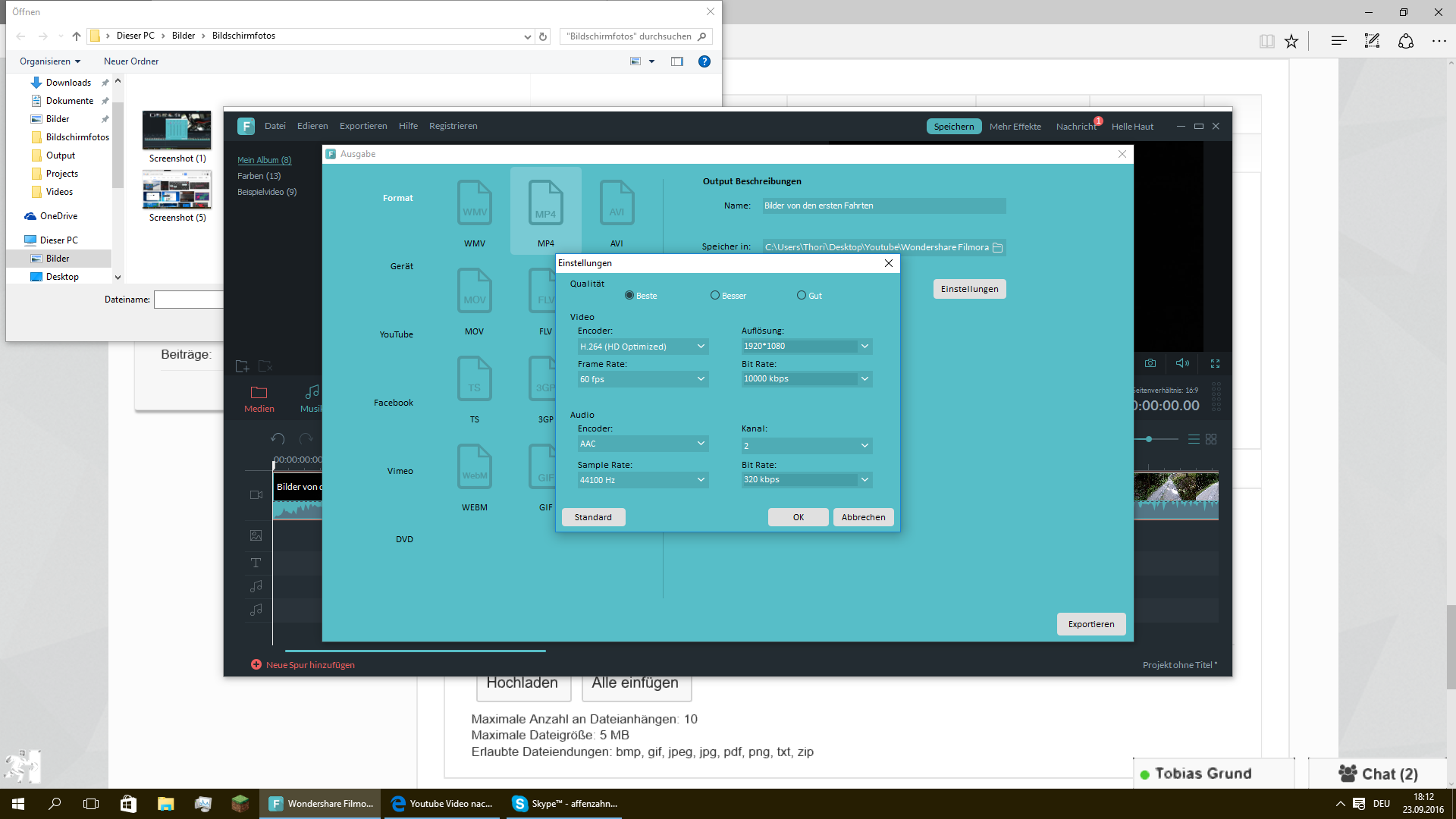Click the output Name text field
1456x819 pixels.
point(883,206)
